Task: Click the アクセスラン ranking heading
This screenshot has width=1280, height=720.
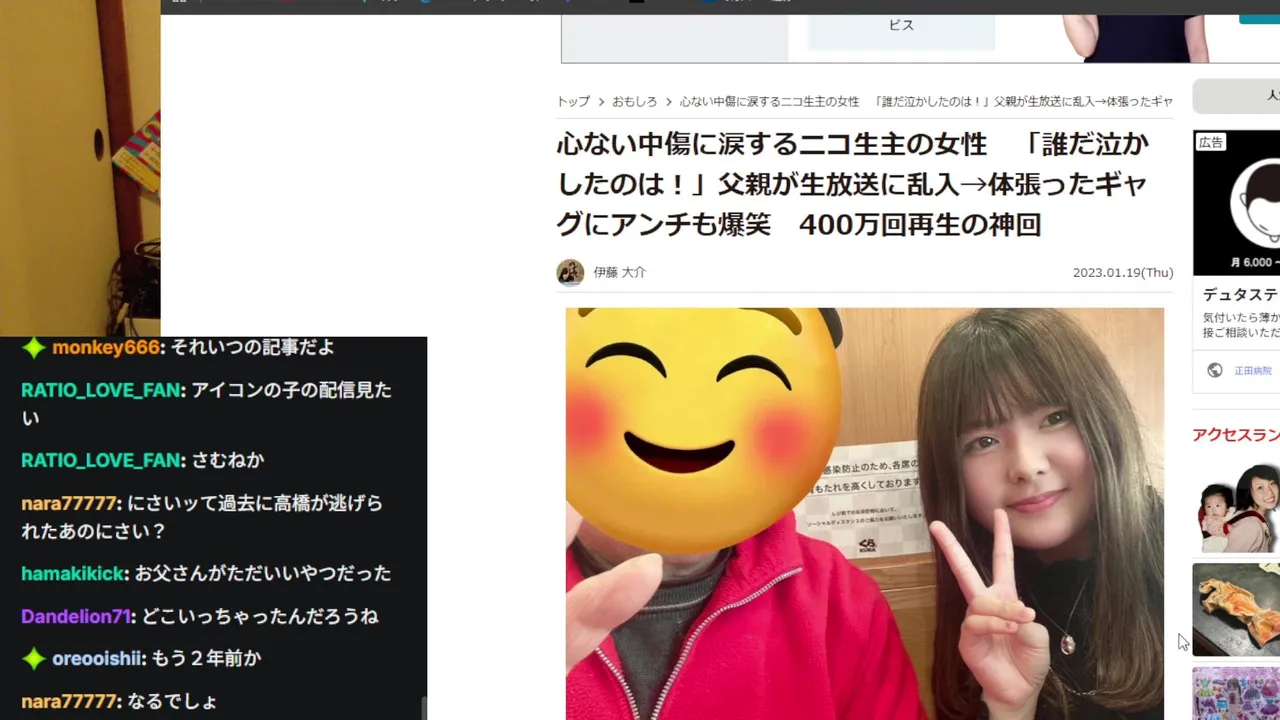Action: pos(1235,434)
